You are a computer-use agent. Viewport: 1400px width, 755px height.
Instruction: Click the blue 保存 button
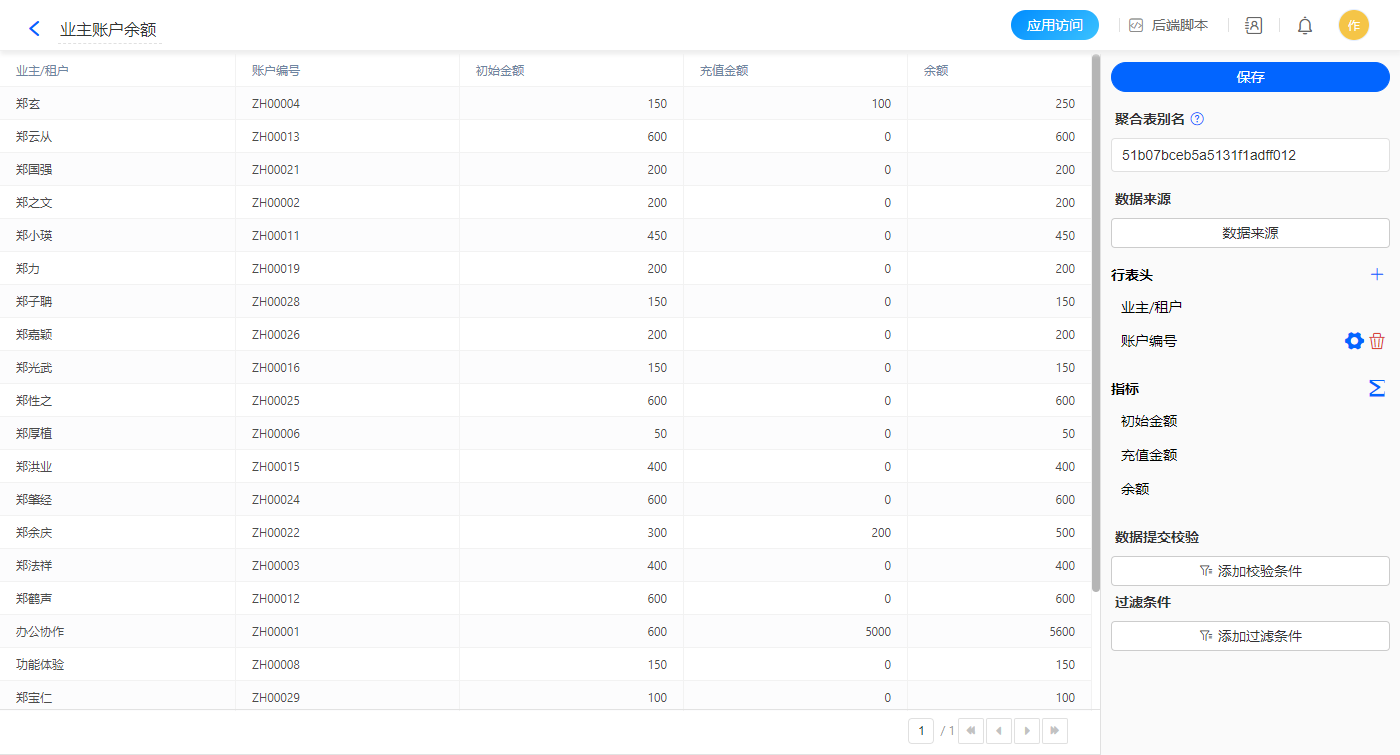coord(1250,77)
